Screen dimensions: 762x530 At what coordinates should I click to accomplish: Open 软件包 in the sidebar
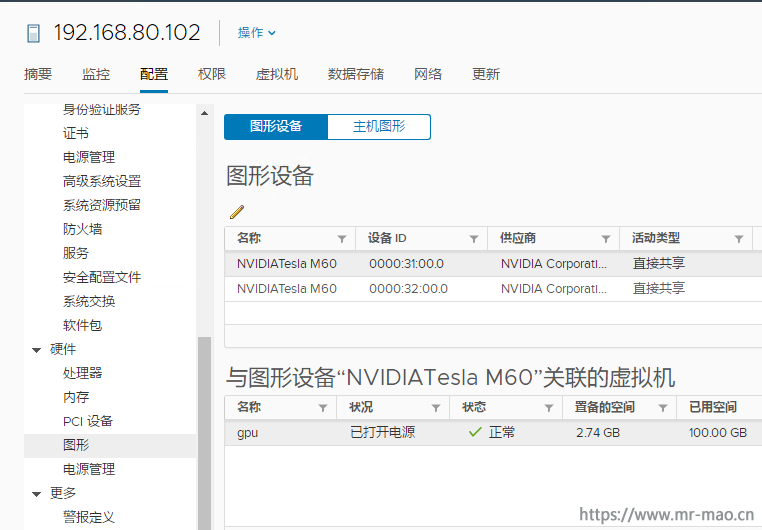(82, 325)
